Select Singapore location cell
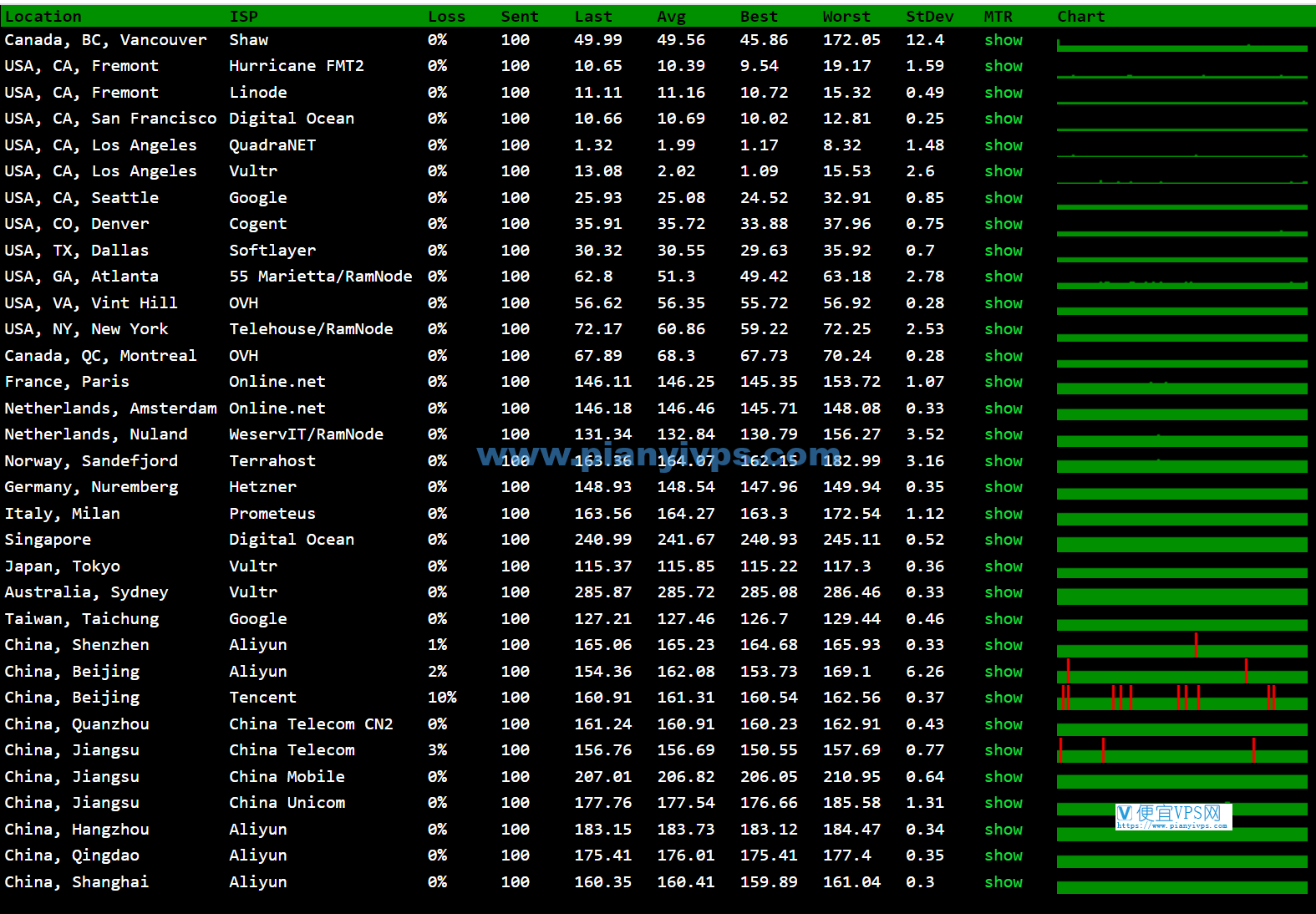This screenshot has width=1316, height=914. pyautogui.click(x=48, y=540)
